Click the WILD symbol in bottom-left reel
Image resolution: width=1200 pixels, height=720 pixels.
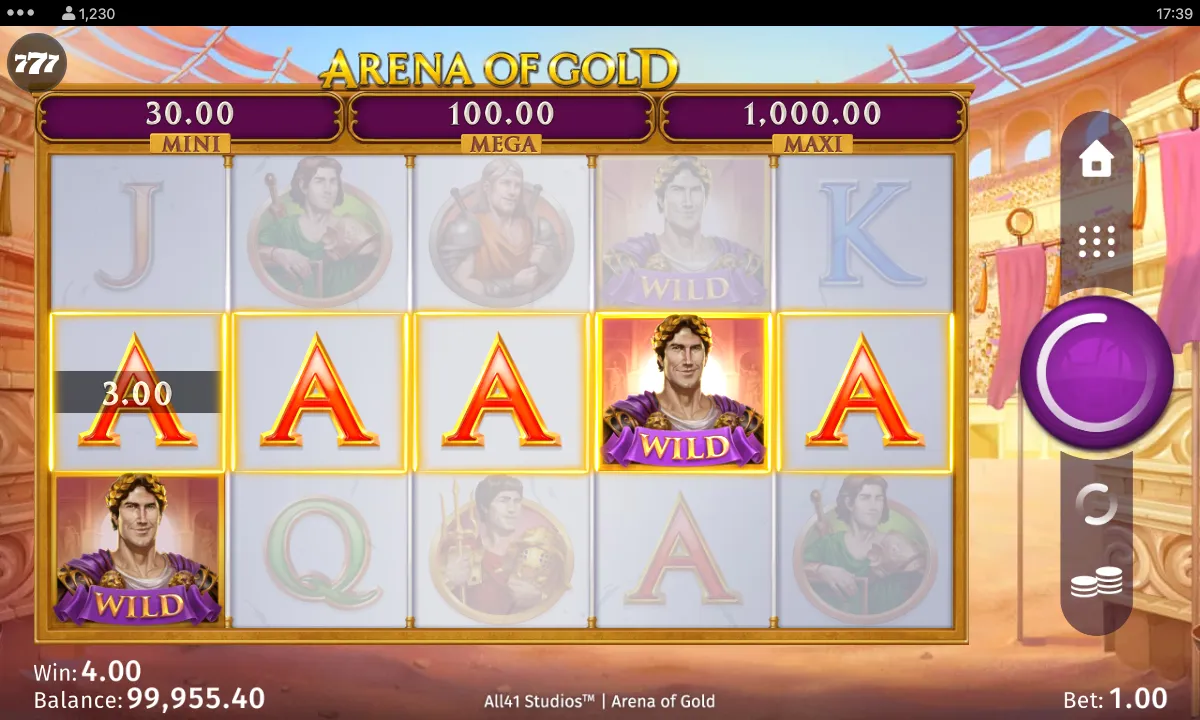point(137,549)
